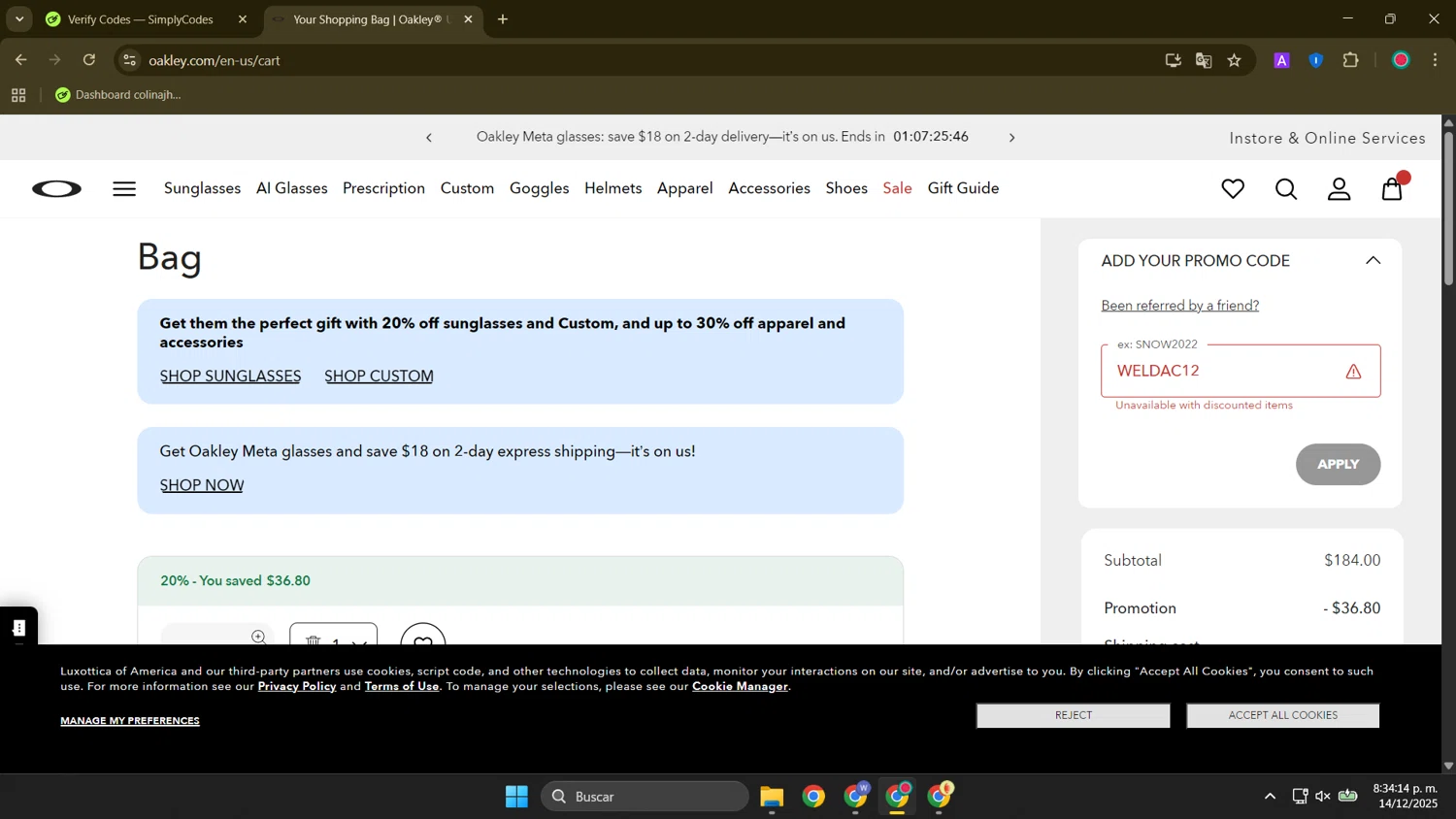Open a new browser tab
The image size is (1456, 819).
503,19
